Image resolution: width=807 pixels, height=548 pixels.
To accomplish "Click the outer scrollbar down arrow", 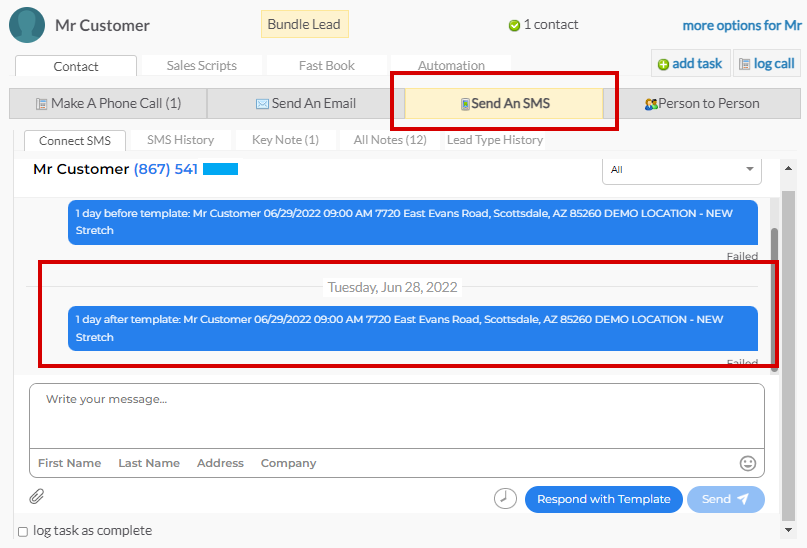I will (788, 529).
